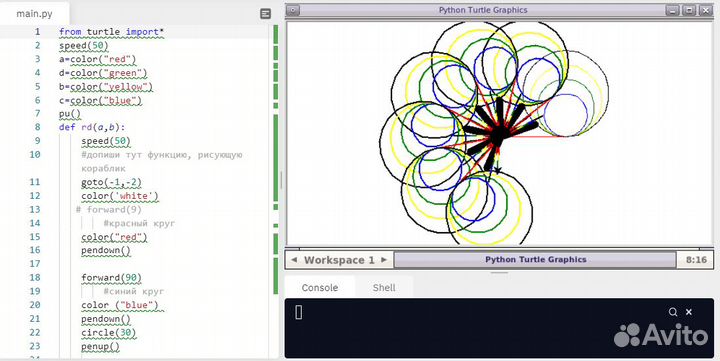Open the console search icon
The image size is (720, 361).
(673, 312)
